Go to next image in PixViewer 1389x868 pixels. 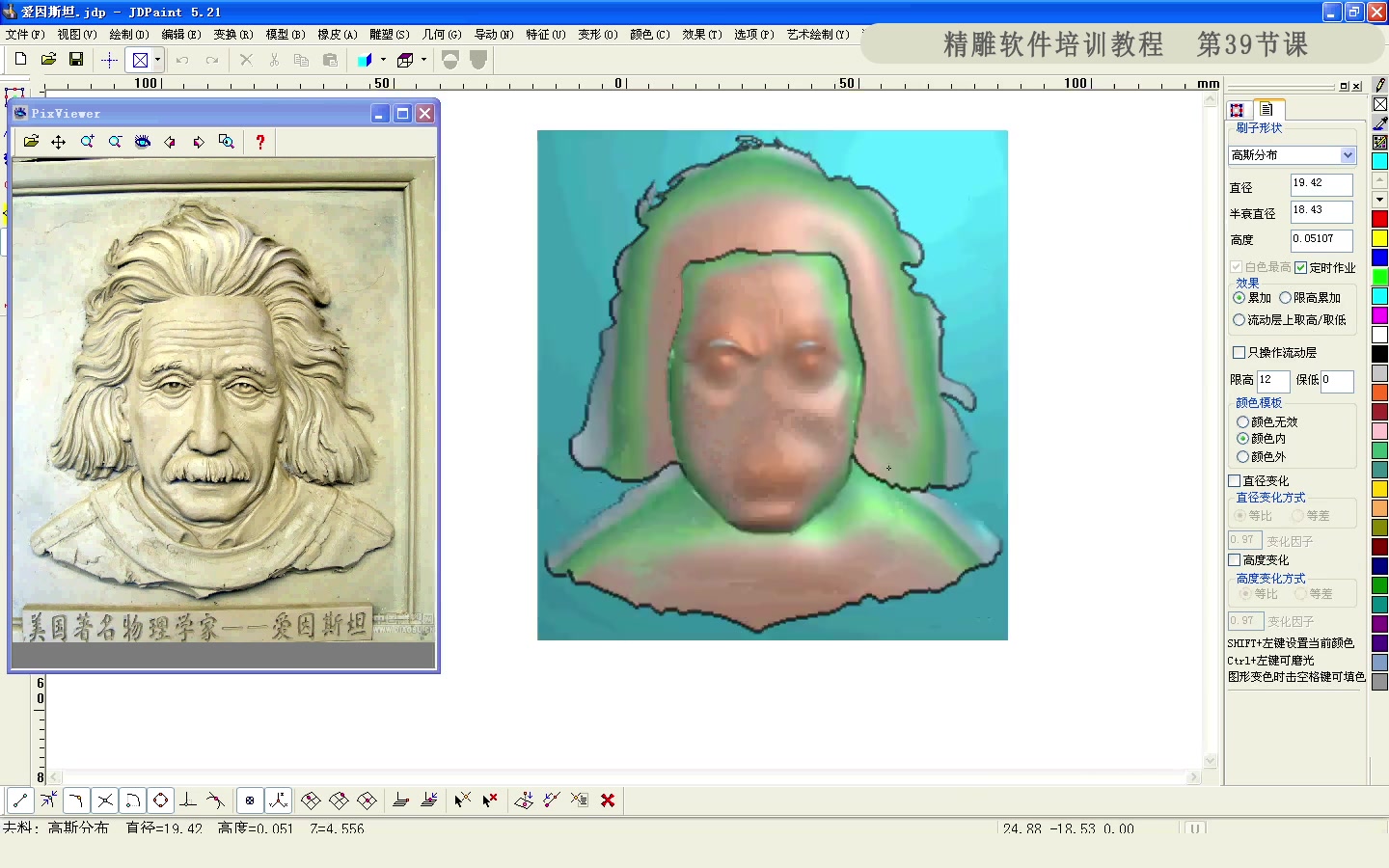(199, 142)
